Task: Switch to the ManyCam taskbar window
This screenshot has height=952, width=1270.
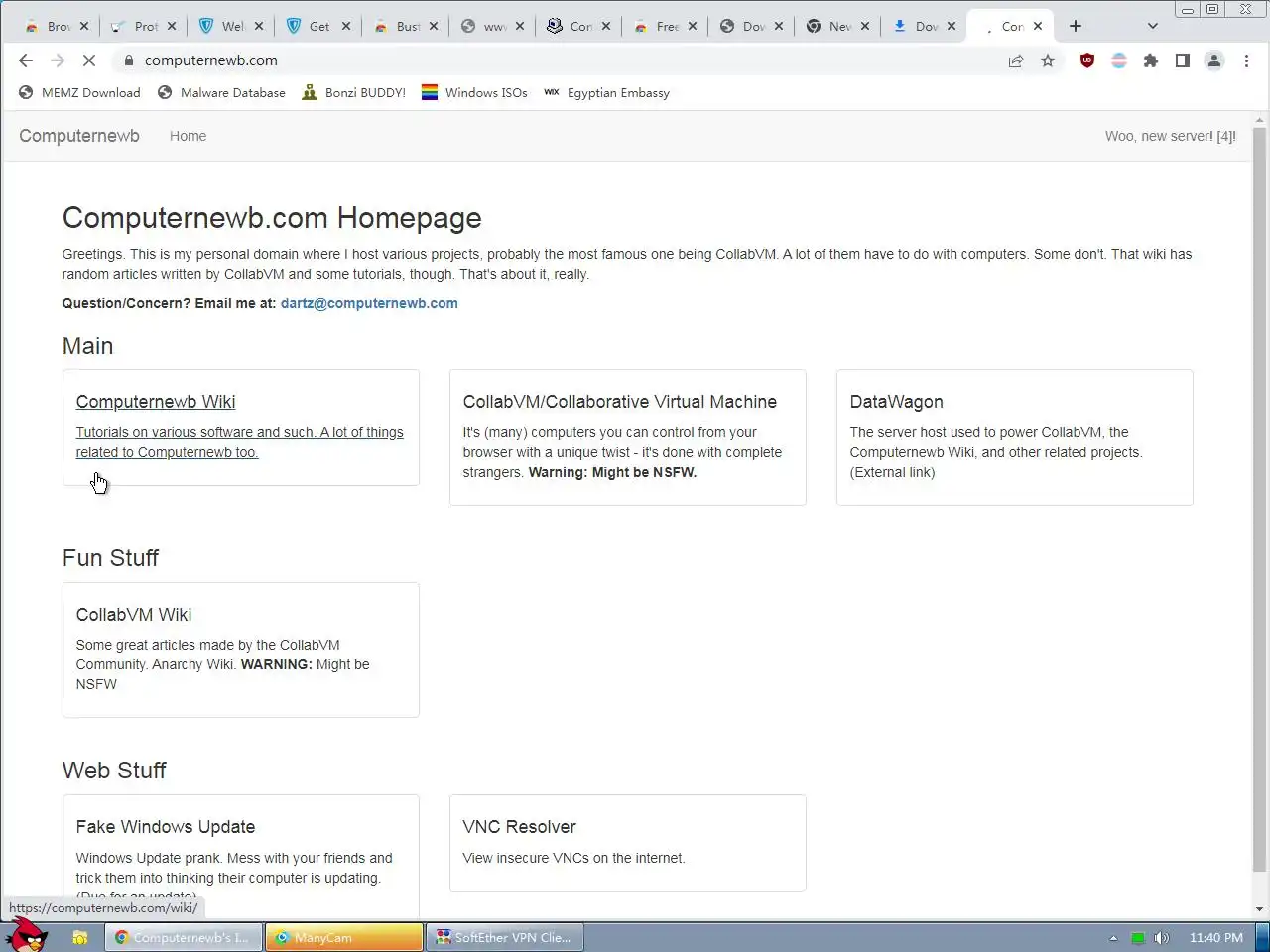Action: (x=344, y=937)
